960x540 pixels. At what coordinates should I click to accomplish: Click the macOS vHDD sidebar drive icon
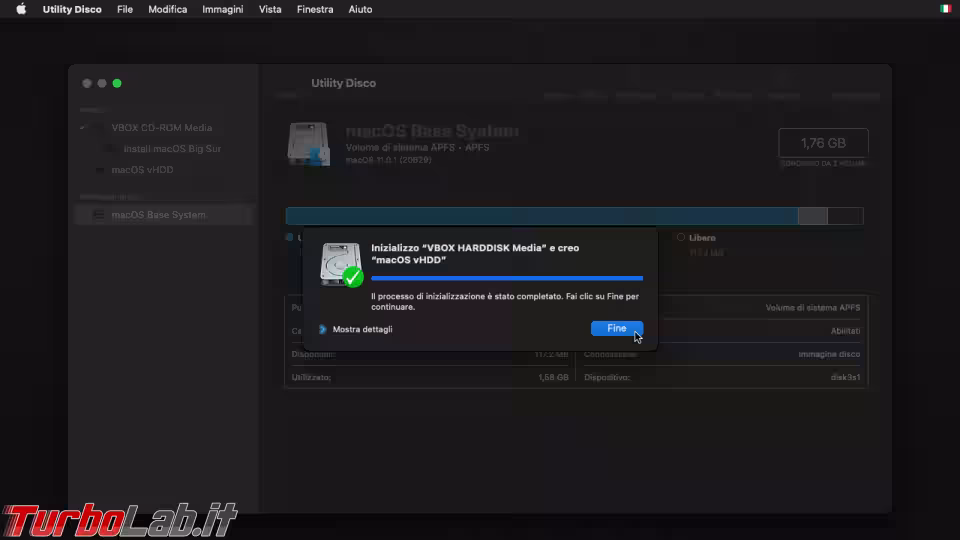click(x=100, y=170)
